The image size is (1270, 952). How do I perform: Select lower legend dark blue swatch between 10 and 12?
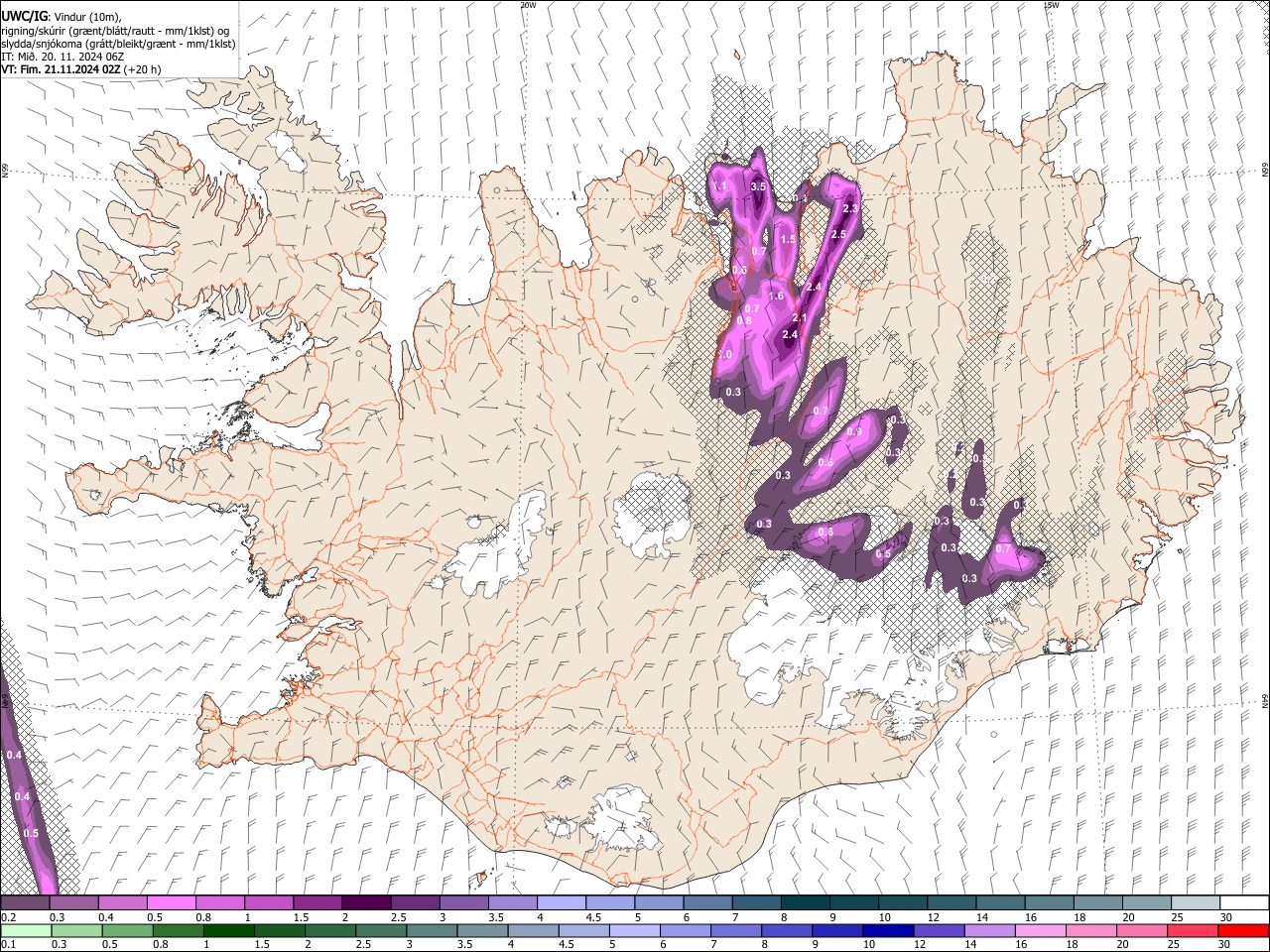pos(887,930)
